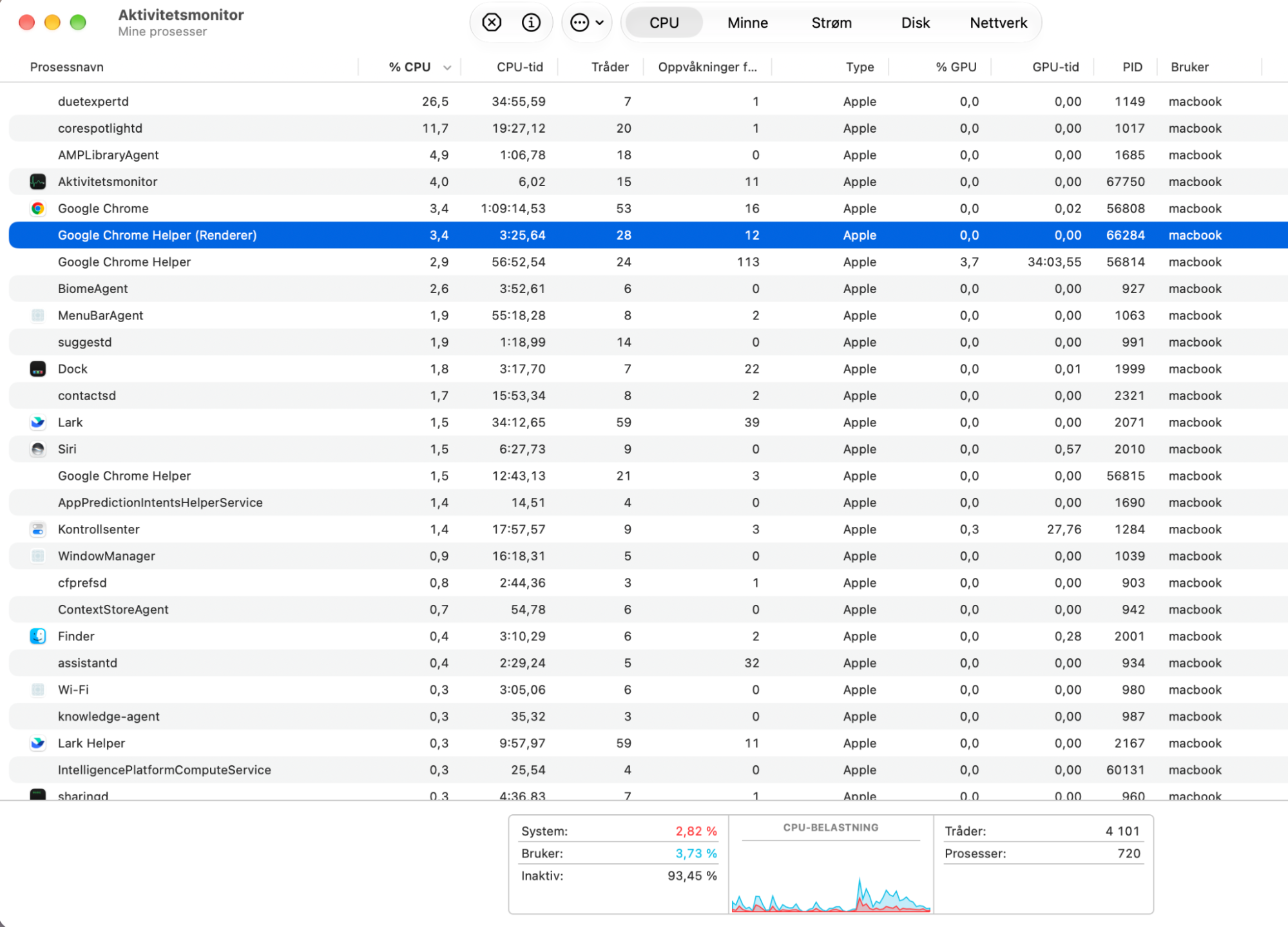Sort by Prosessnavn column header
This screenshot has width=1288, height=927.
66,67
